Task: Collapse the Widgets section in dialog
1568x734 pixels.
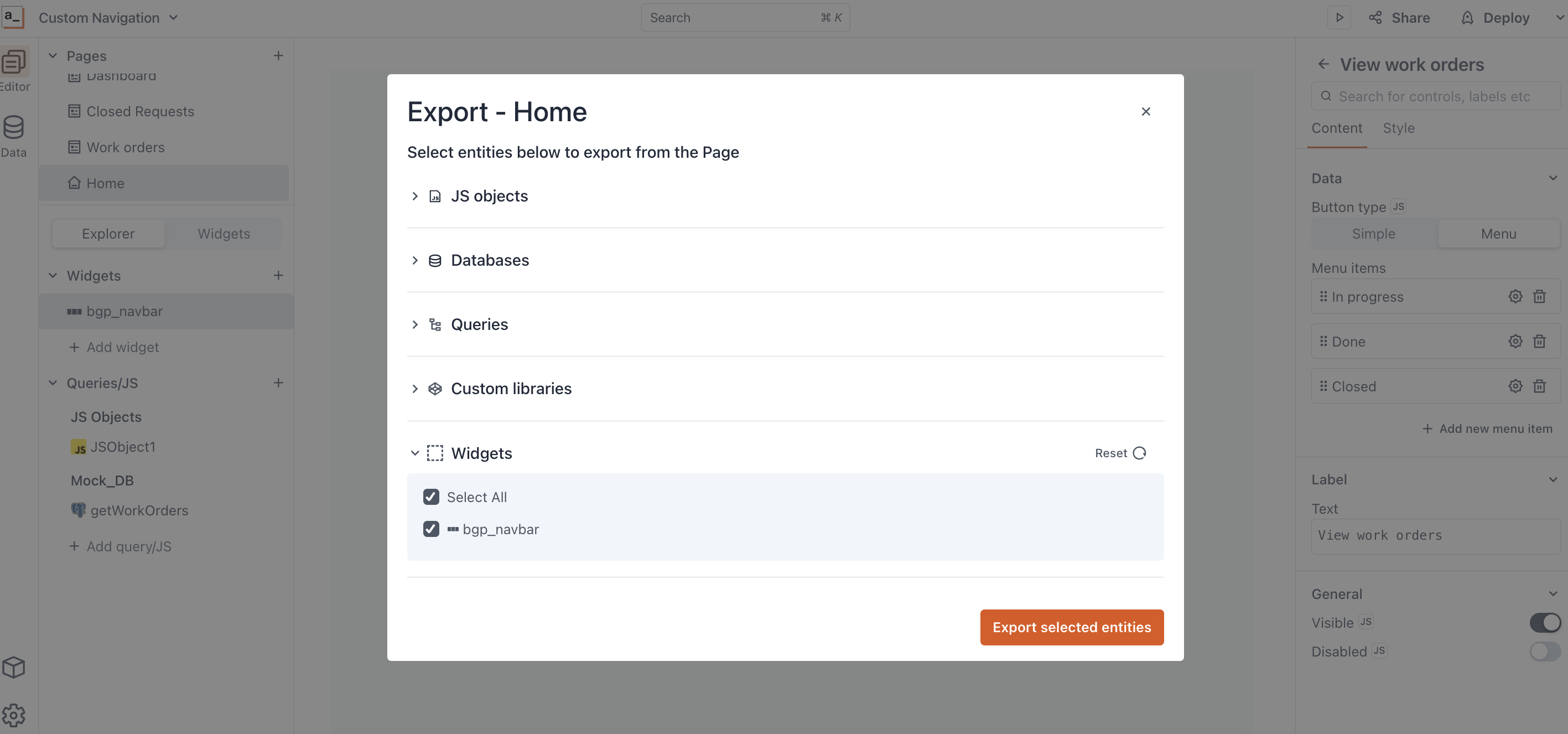Action: [x=415, y=453]
